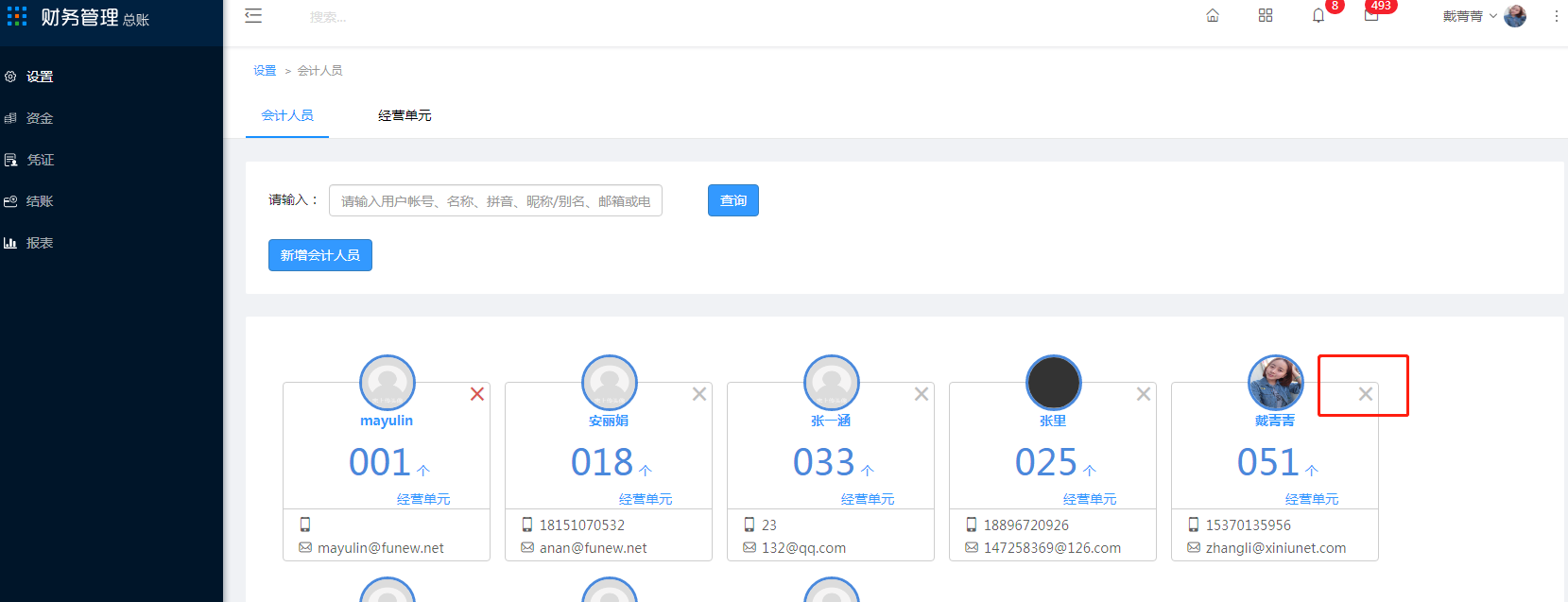This screenshot has height=602, width=1568.
Task: Open the vertical three-dot more menu
Action: click(1556, 16)
